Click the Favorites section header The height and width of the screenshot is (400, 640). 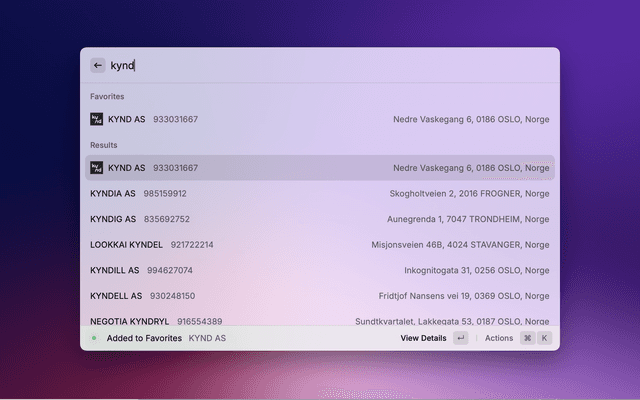point(108,96)
